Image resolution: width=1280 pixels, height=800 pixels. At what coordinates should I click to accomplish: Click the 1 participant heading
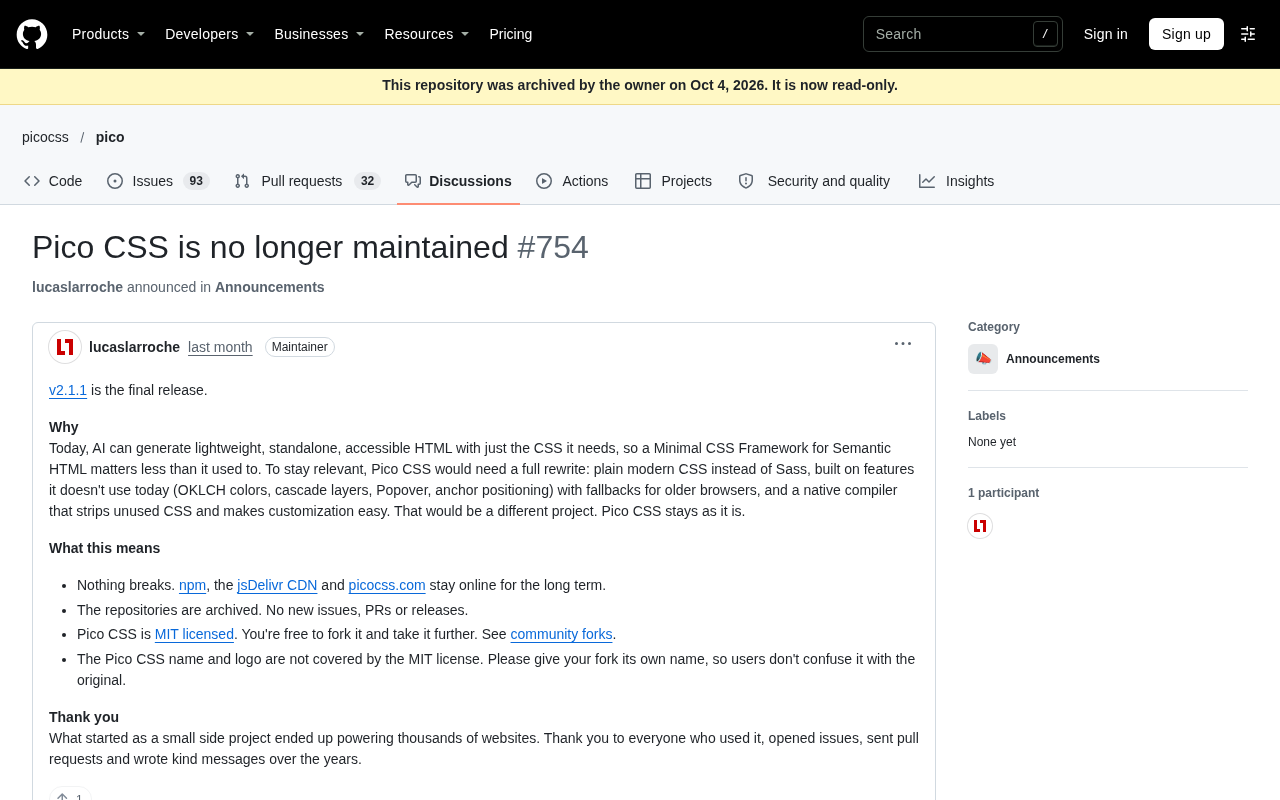pos(1003,493)
